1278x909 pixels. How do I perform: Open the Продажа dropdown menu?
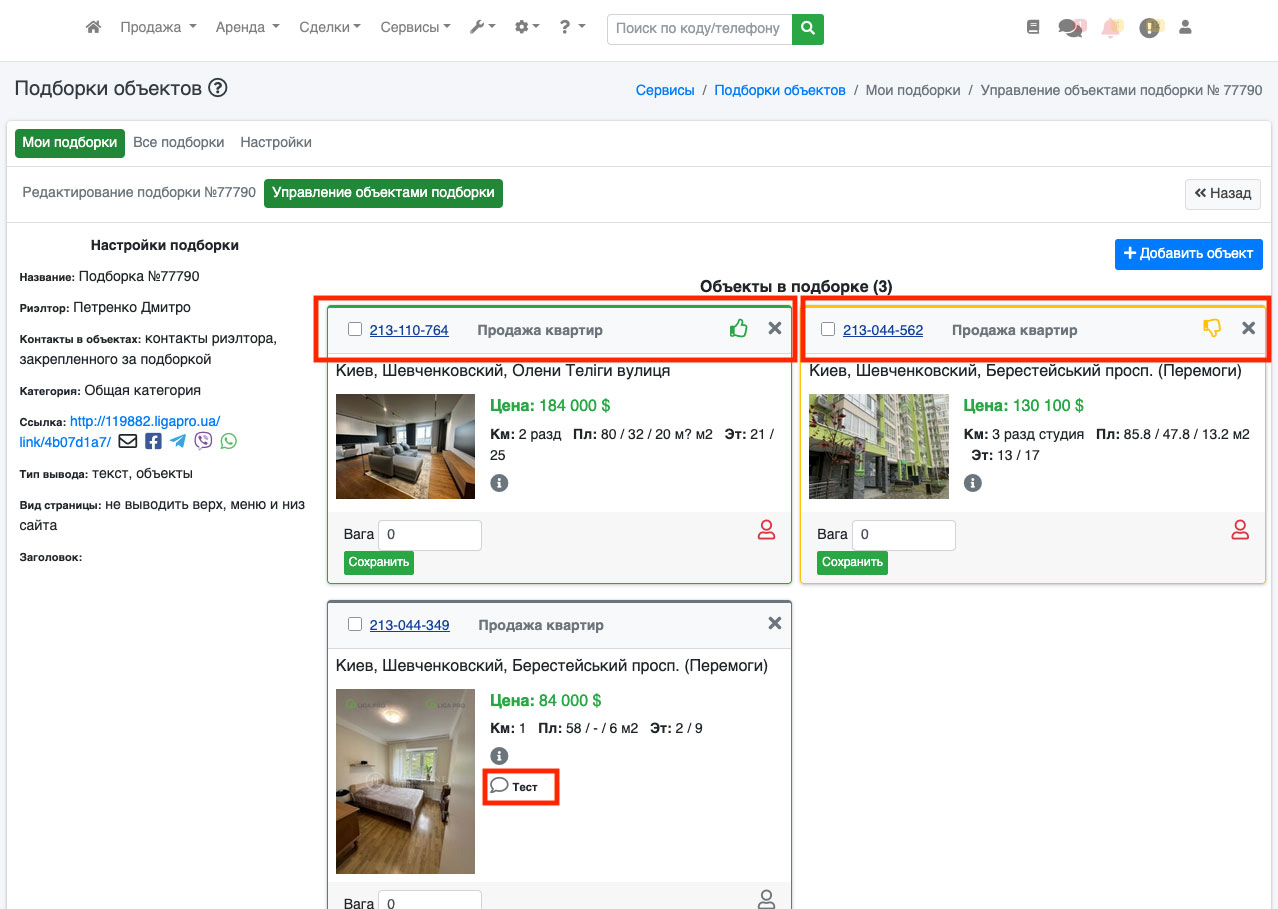click(x=158, y=28)
